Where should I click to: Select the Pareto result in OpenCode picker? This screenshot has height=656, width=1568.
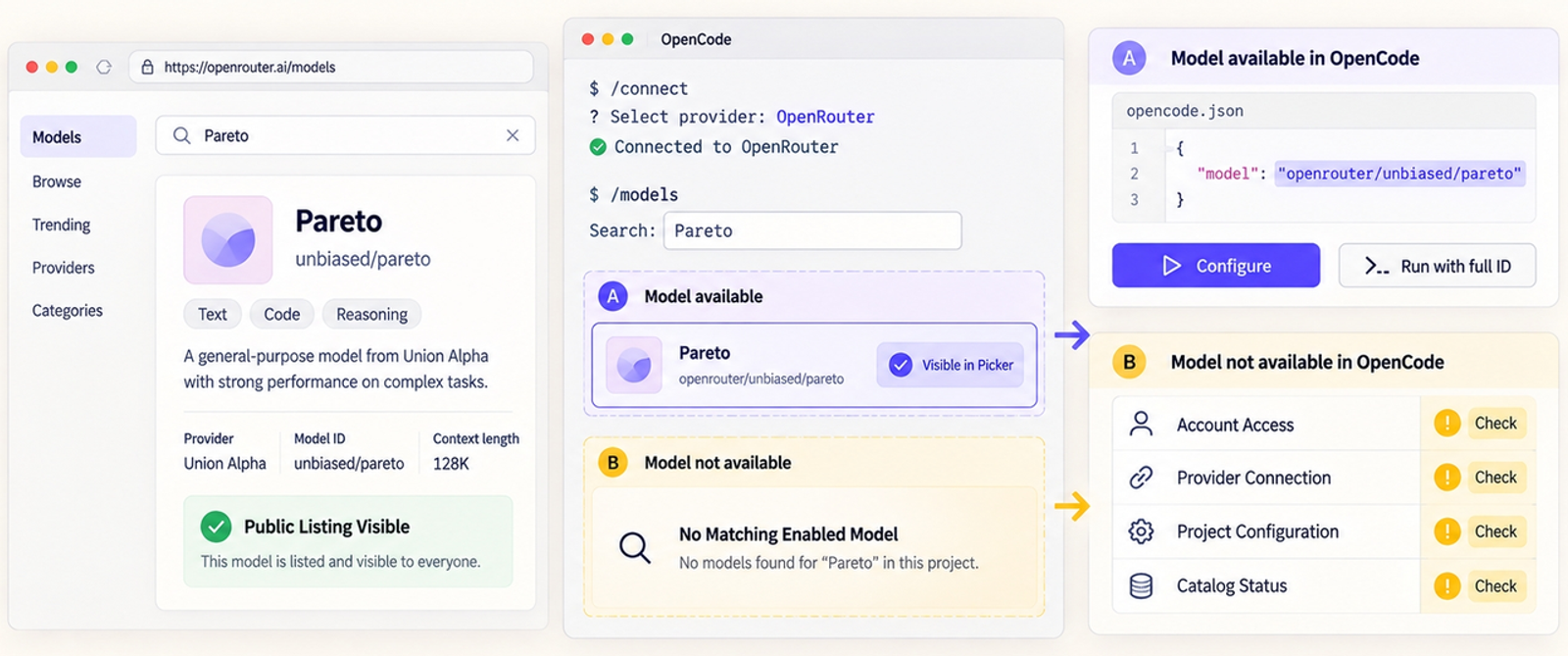point(814,365)
